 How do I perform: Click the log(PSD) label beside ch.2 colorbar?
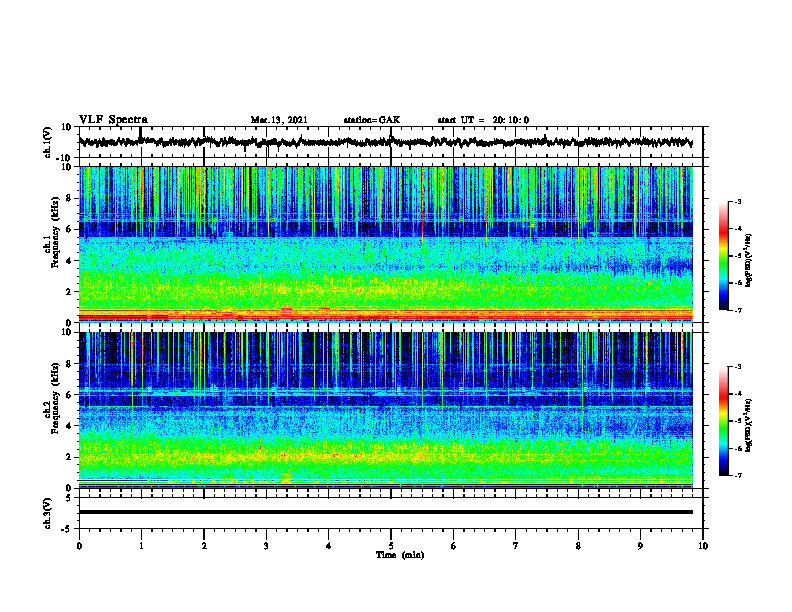pos(749,425)
